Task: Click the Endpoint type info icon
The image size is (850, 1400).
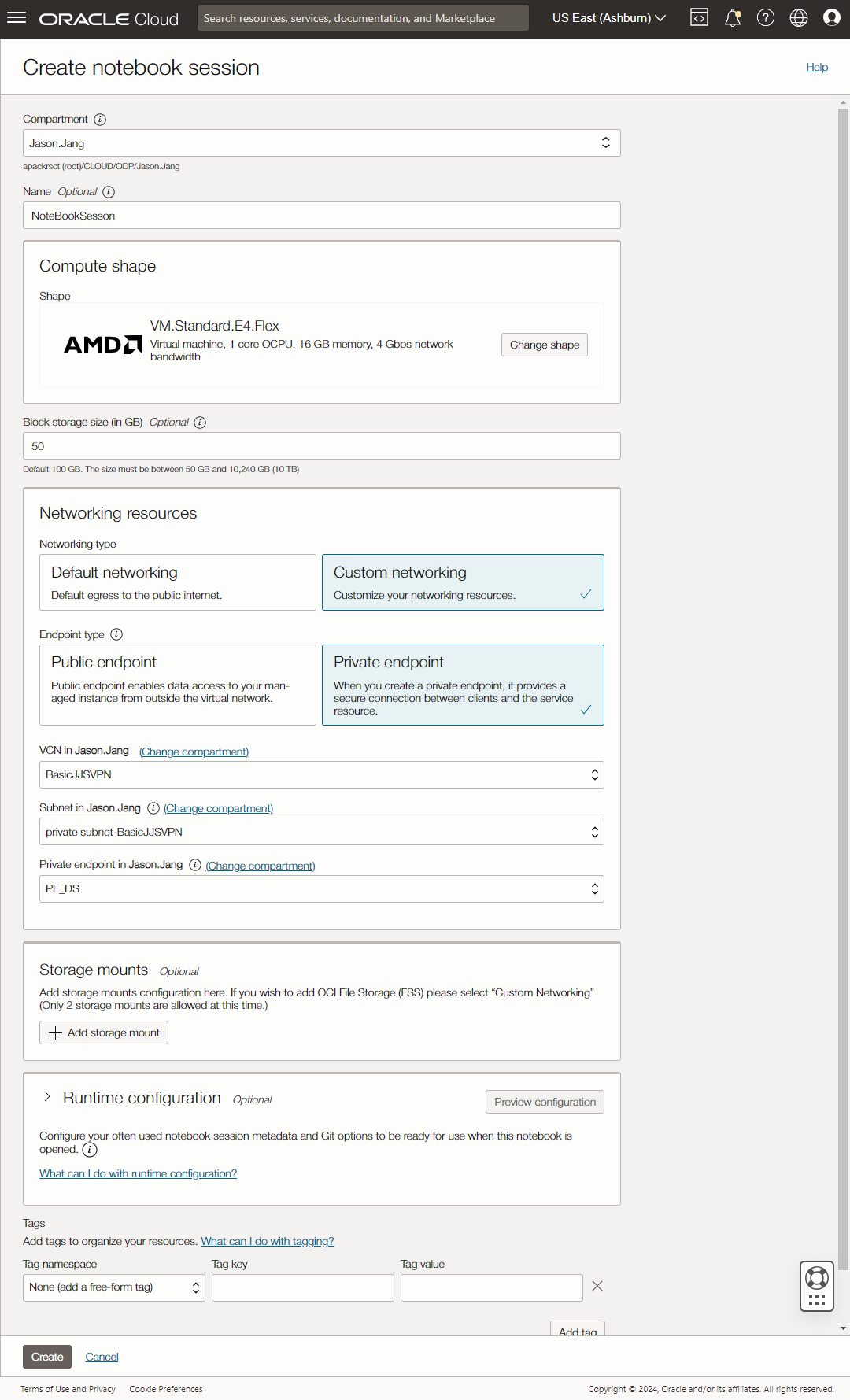Action: click(116, 634)
